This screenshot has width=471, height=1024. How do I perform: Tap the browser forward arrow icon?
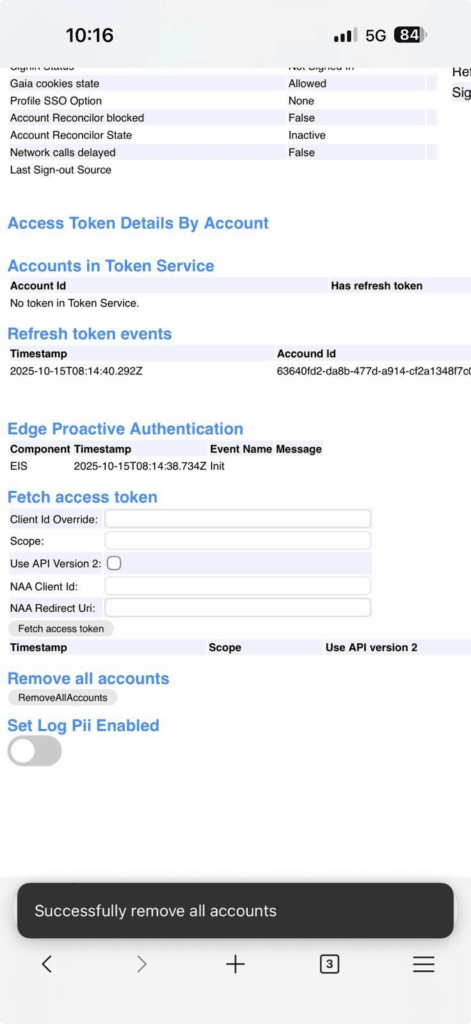click(x=142, y=964)
